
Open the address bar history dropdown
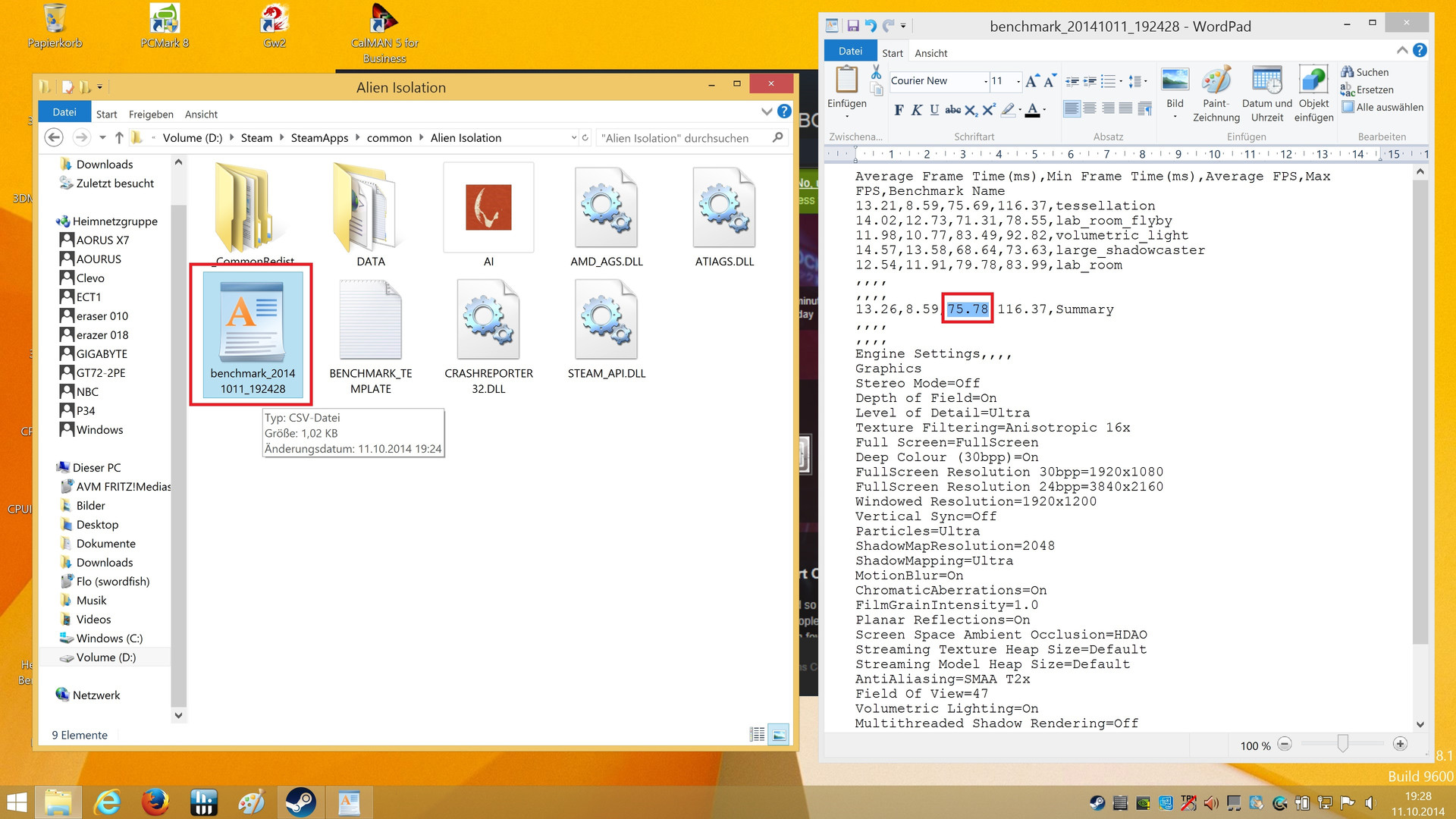573,138
